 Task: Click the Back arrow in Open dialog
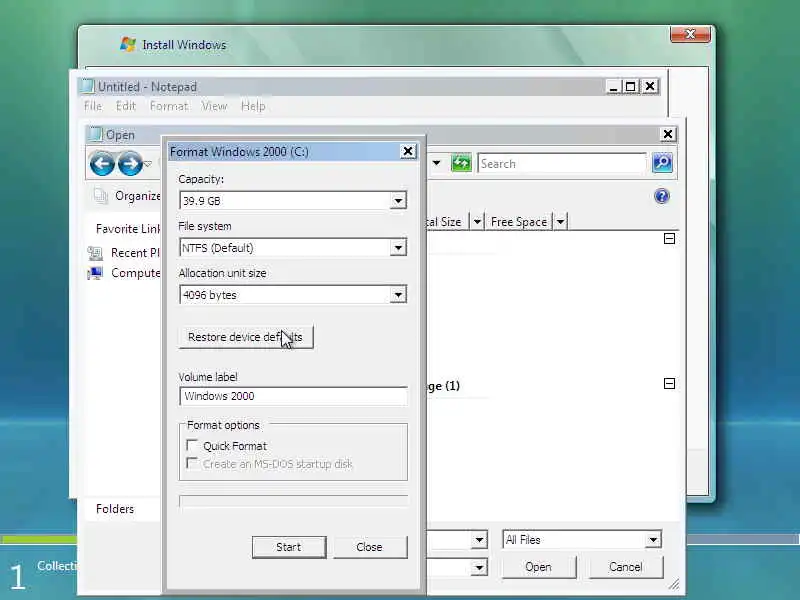[102, 164]
